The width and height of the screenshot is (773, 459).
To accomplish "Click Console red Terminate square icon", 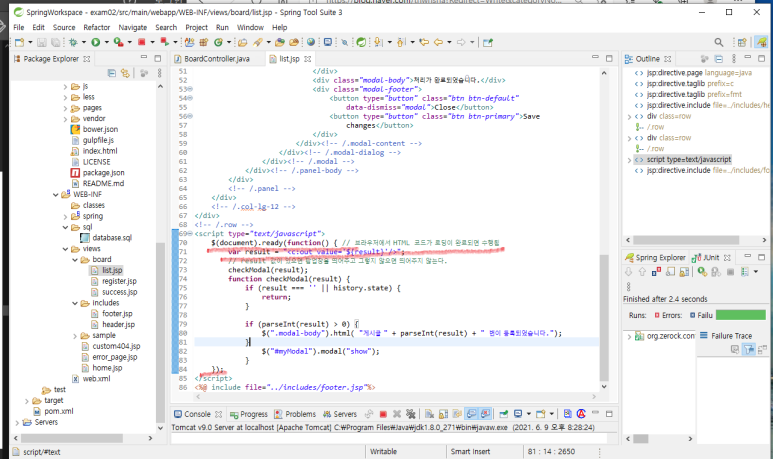I will 383,414.
